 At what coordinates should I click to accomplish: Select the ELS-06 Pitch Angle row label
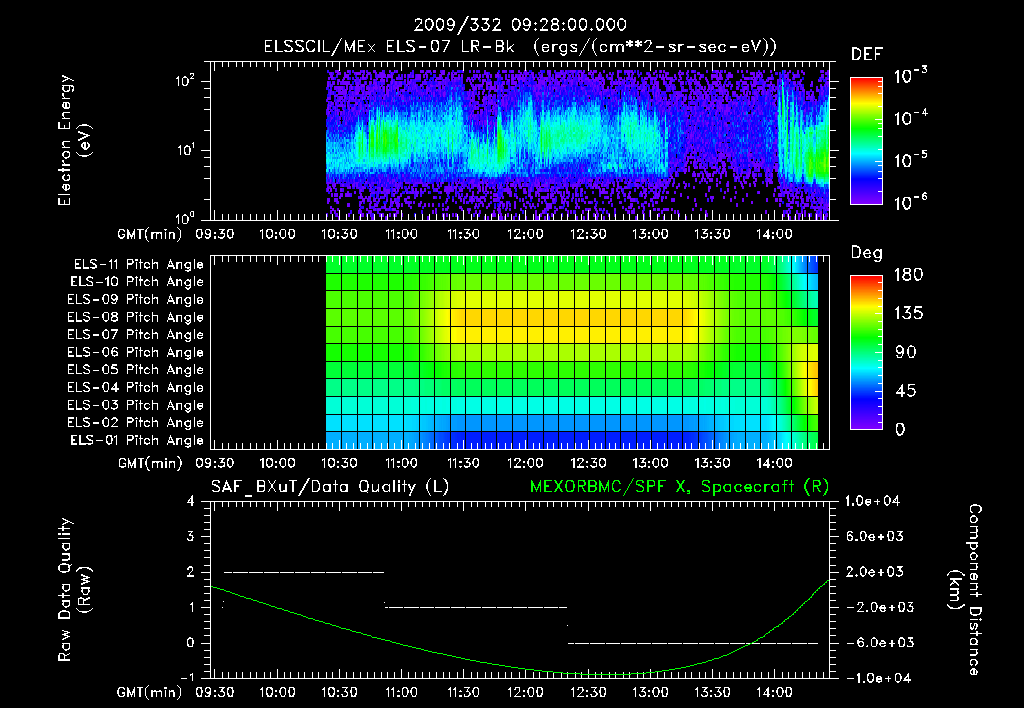click(135, 353)
